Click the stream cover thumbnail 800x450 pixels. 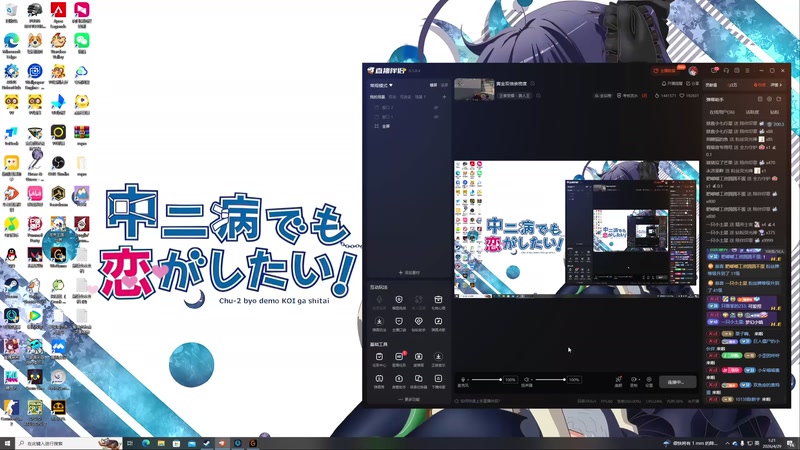click(x=474, y=89)
